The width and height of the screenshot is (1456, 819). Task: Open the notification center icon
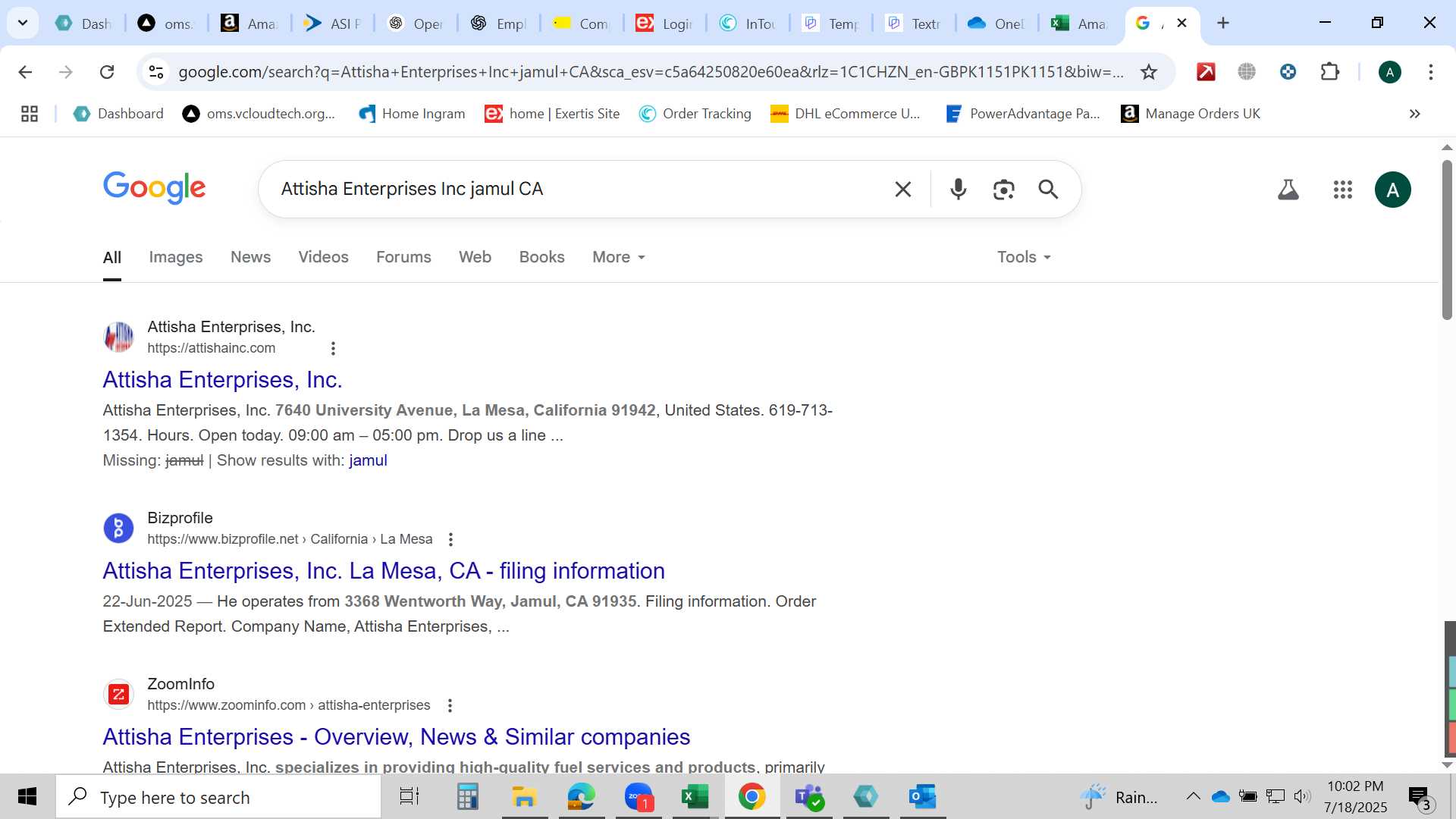coord(1420,797)
